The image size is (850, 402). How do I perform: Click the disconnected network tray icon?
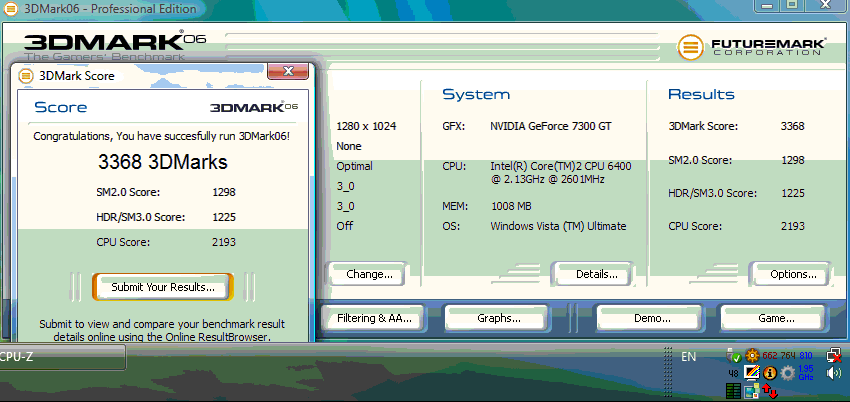[x=832, y=355]
